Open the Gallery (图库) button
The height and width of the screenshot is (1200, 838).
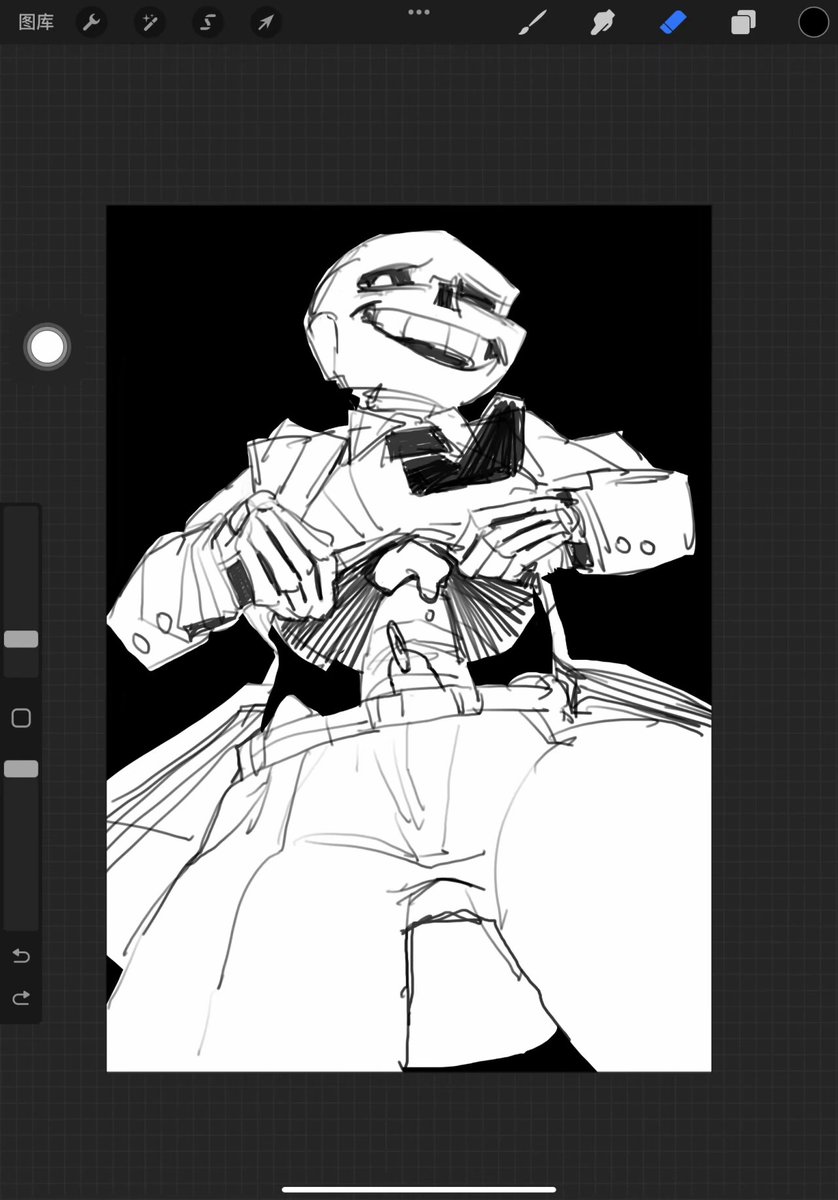tap(36, 22)
